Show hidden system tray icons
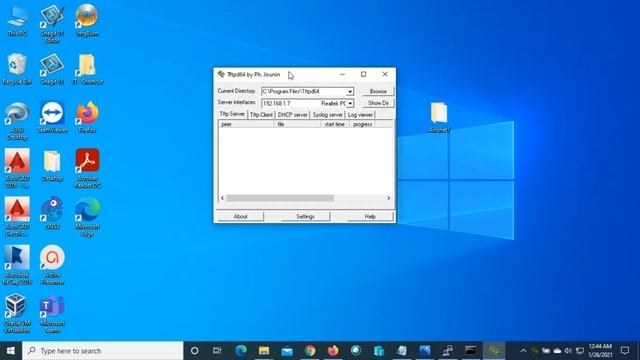This screenshot has height=360, width=640. (x=523, y=351)
